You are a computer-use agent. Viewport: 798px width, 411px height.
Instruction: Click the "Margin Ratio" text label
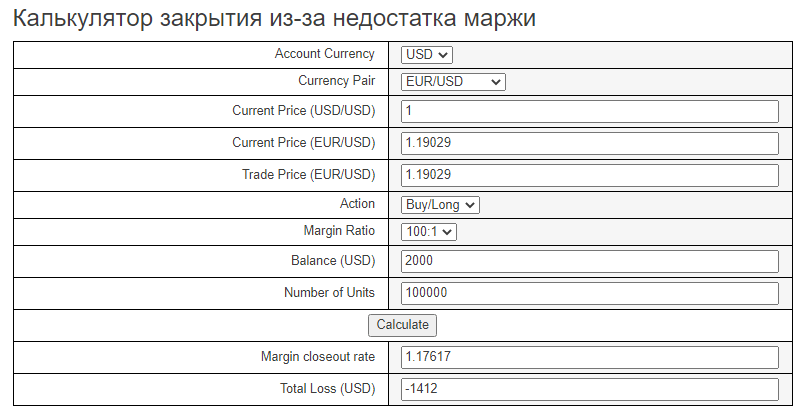(x=339, y=231)
